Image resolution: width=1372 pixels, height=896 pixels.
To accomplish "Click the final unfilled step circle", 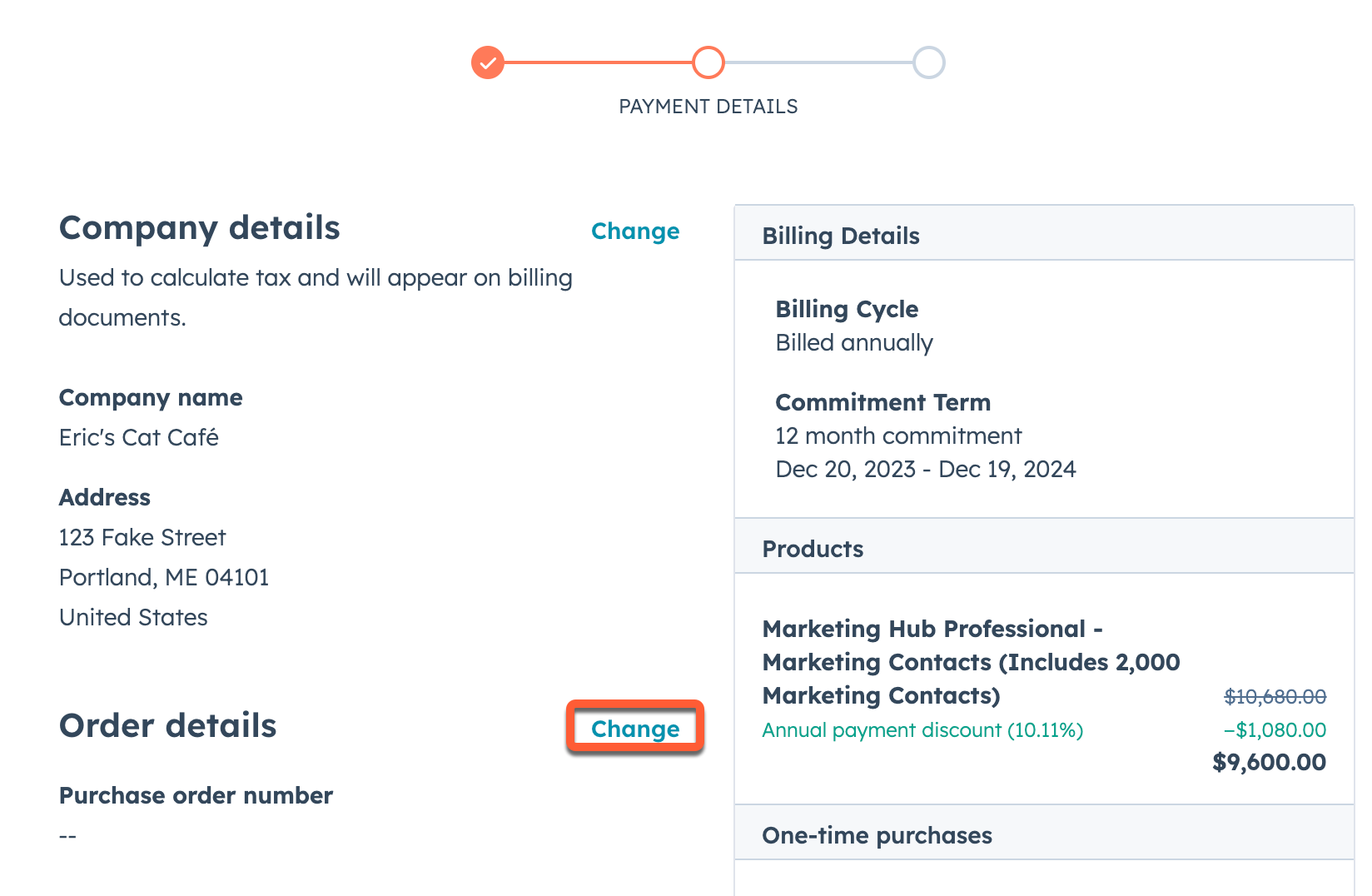I will coord(928,62).
